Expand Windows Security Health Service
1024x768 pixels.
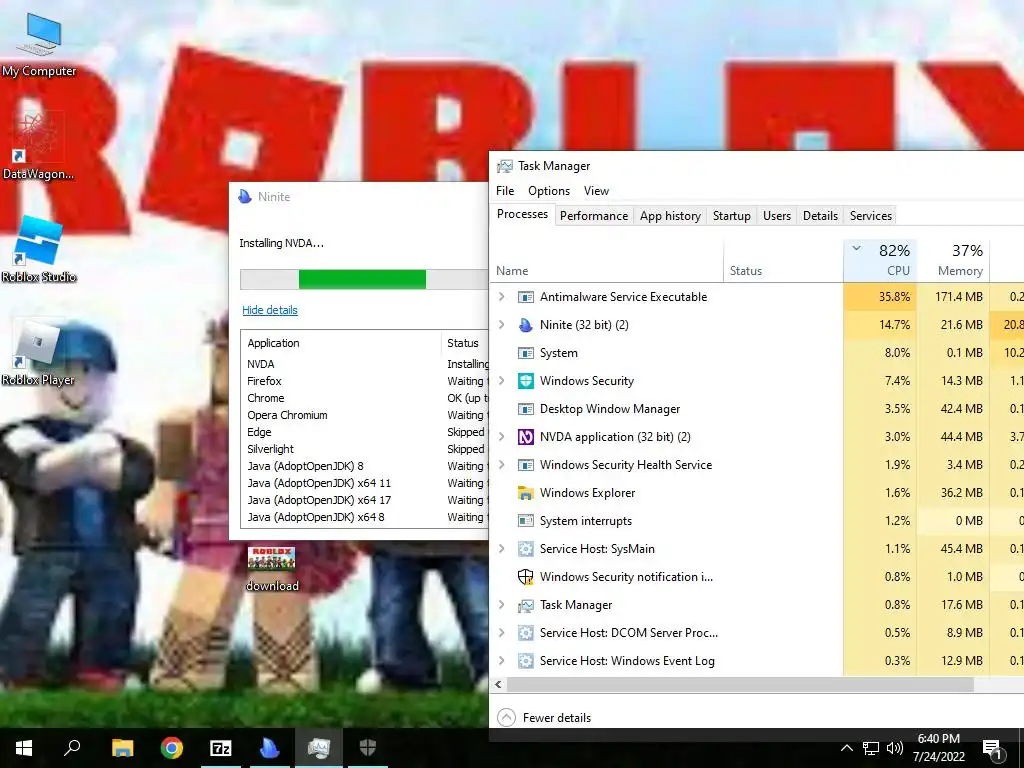coord(502,464)
